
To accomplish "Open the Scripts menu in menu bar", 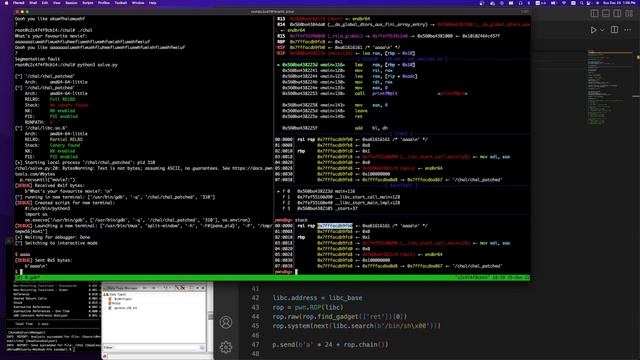I will click(88, 3).
